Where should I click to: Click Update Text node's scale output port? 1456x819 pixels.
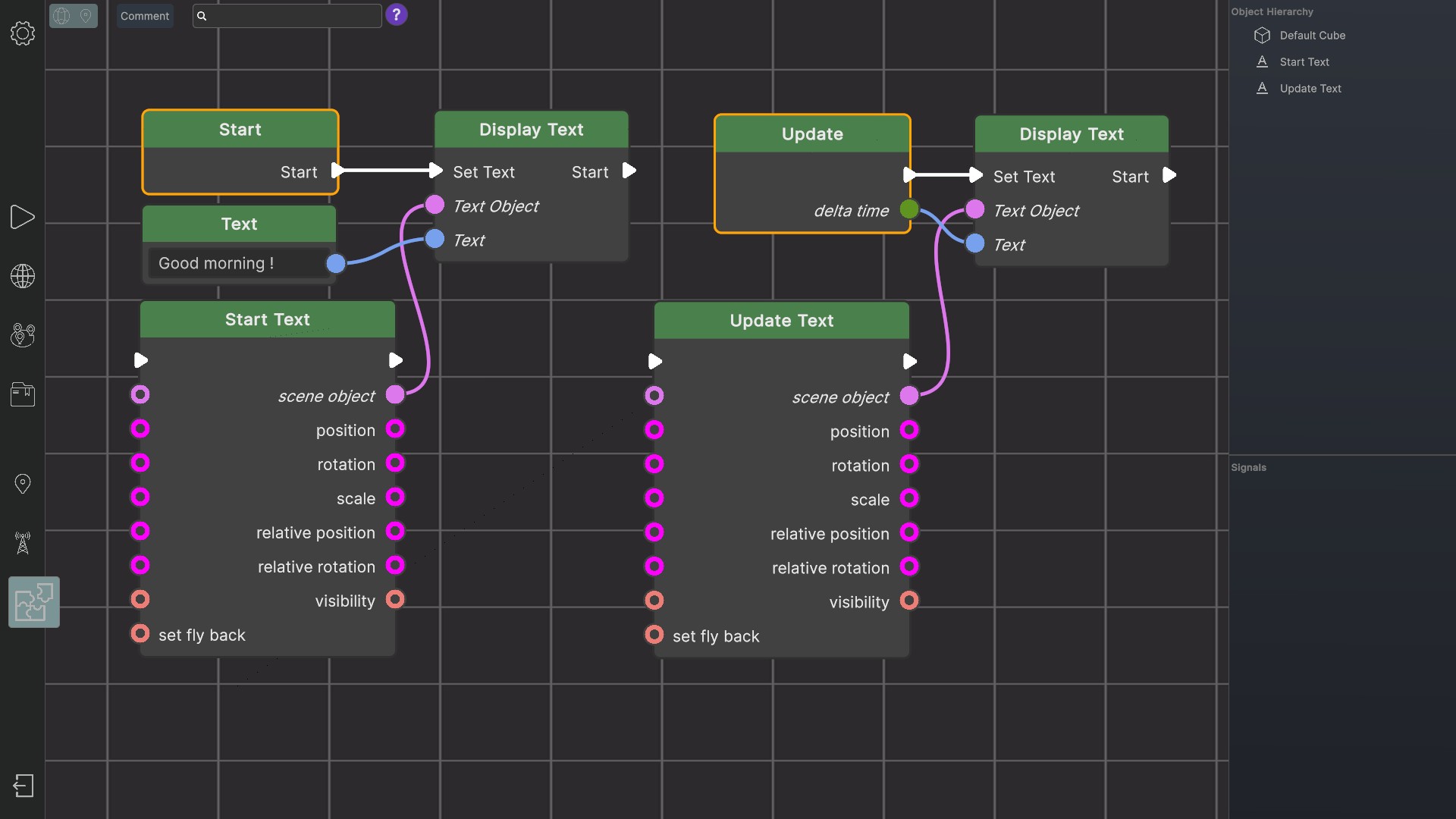tap(909, 498)
